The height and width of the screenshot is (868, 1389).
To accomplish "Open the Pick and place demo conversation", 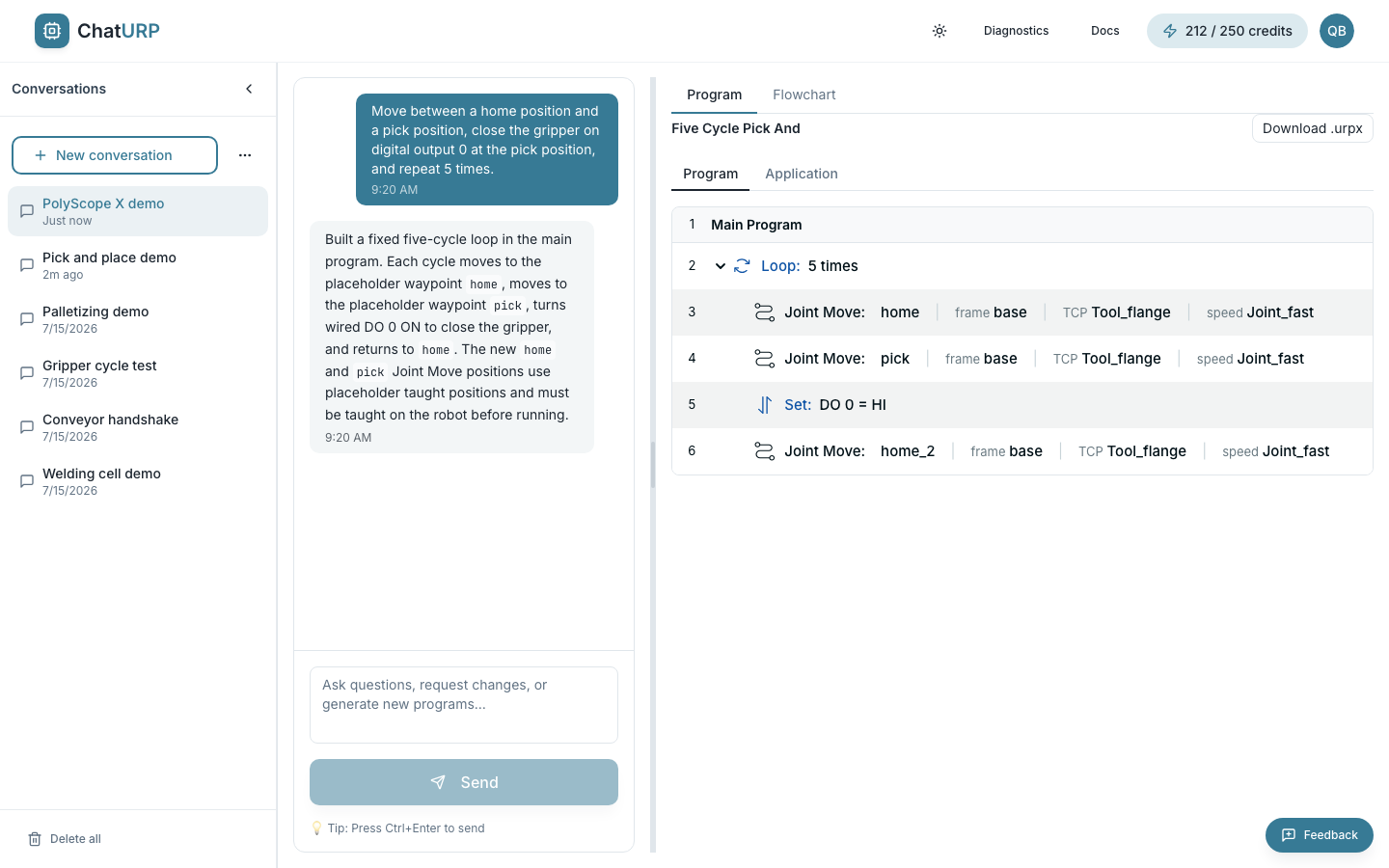I will [138, 265].
